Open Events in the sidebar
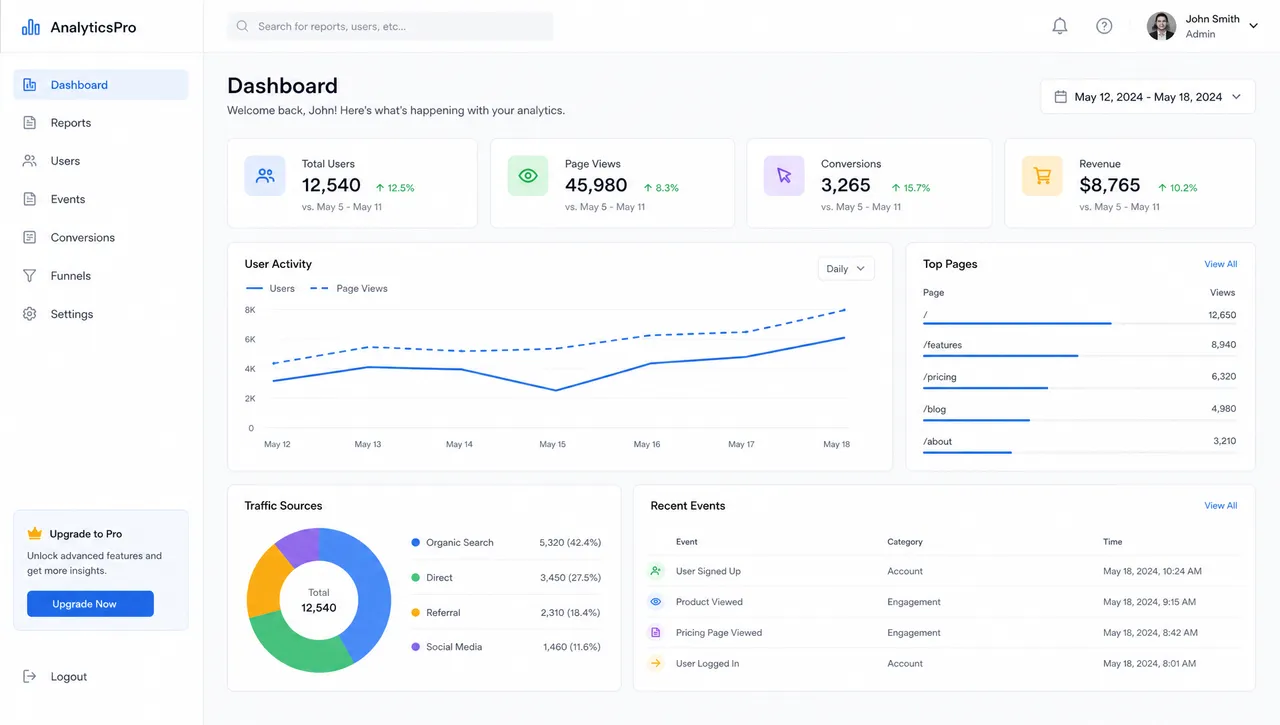This screenshot has height=725, width=1280. (x=100, y=199)
